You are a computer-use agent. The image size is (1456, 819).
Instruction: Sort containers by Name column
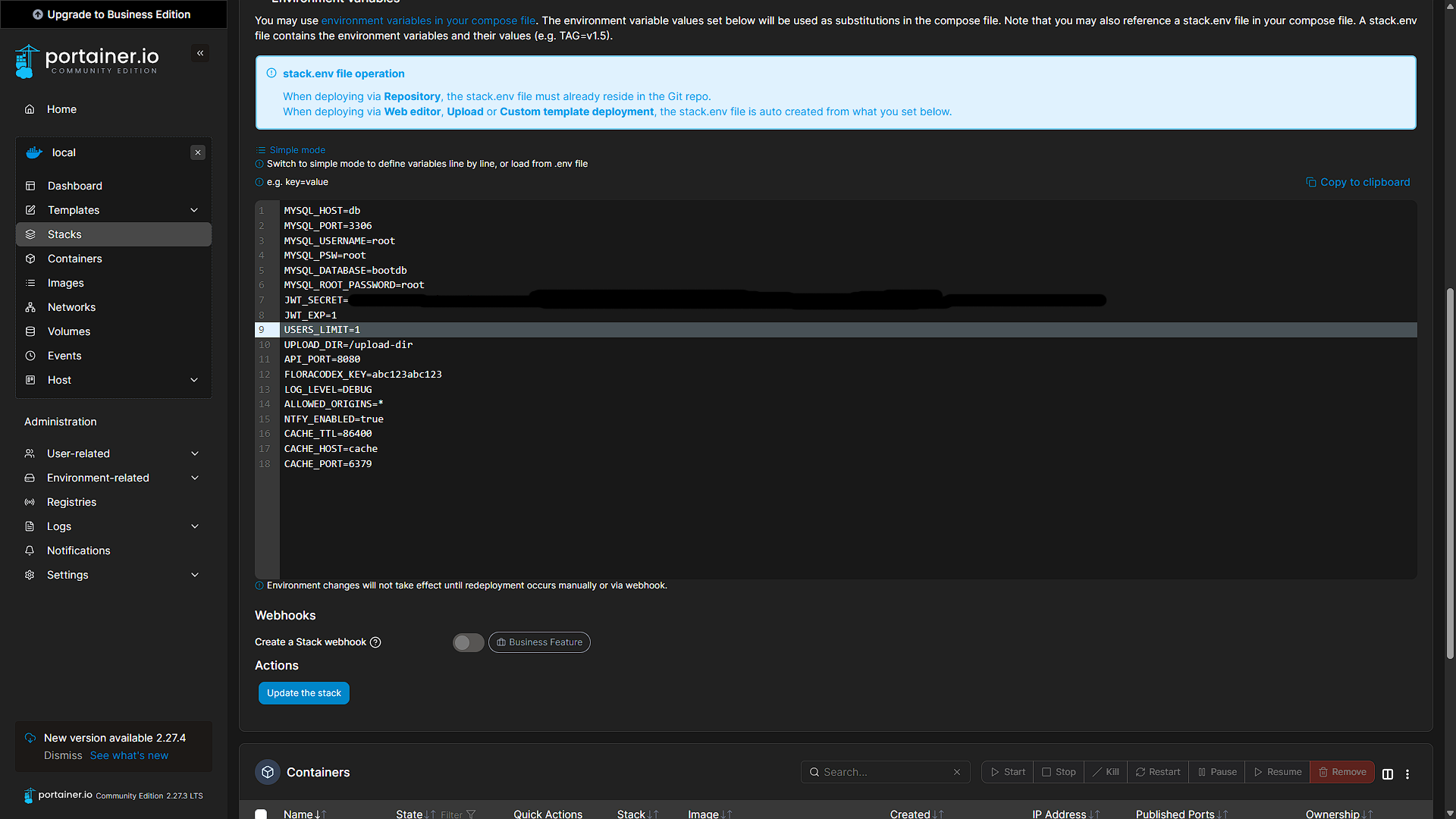click(x=305, y=814)
